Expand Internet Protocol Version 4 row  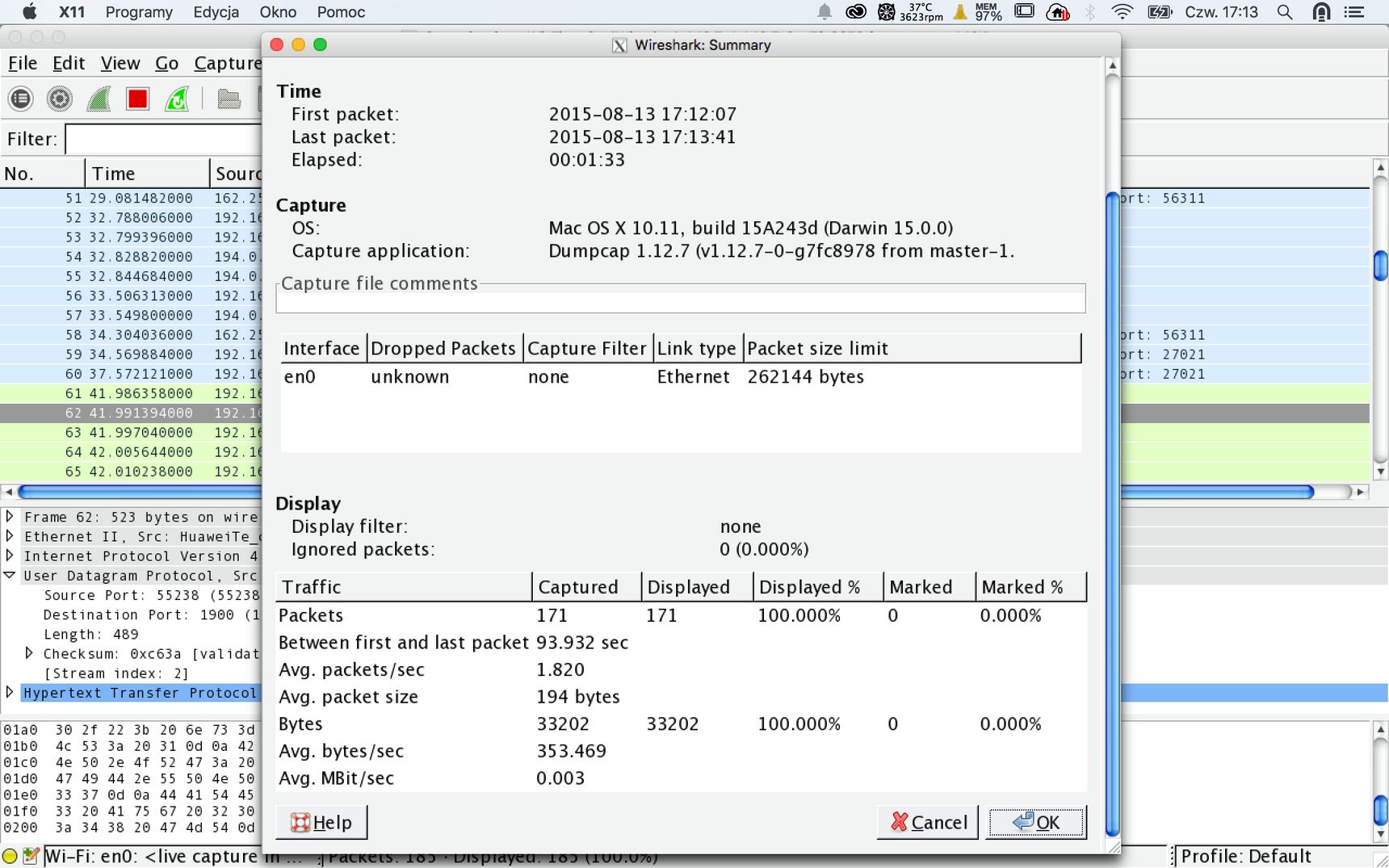coord(10,556)
